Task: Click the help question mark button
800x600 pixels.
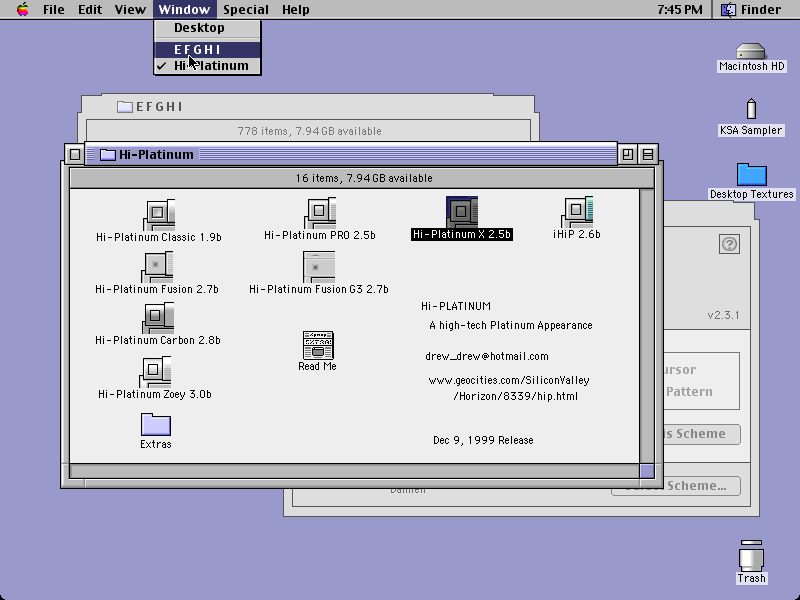Action: tap(729, 244)
